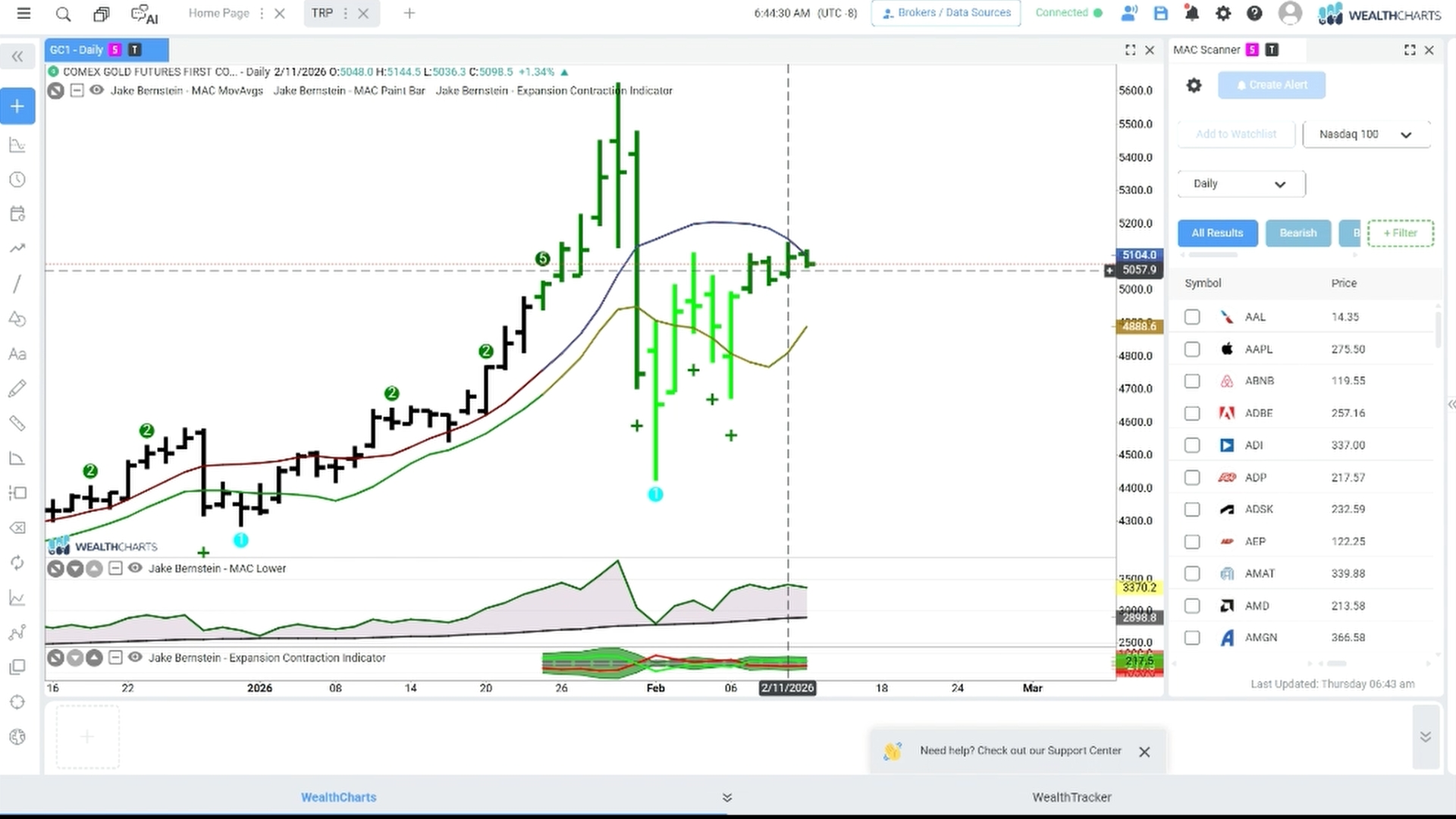Open the help question mark icon
Image resolution: width=1456 pixels, height=819 pixels.
(1254, 13)
